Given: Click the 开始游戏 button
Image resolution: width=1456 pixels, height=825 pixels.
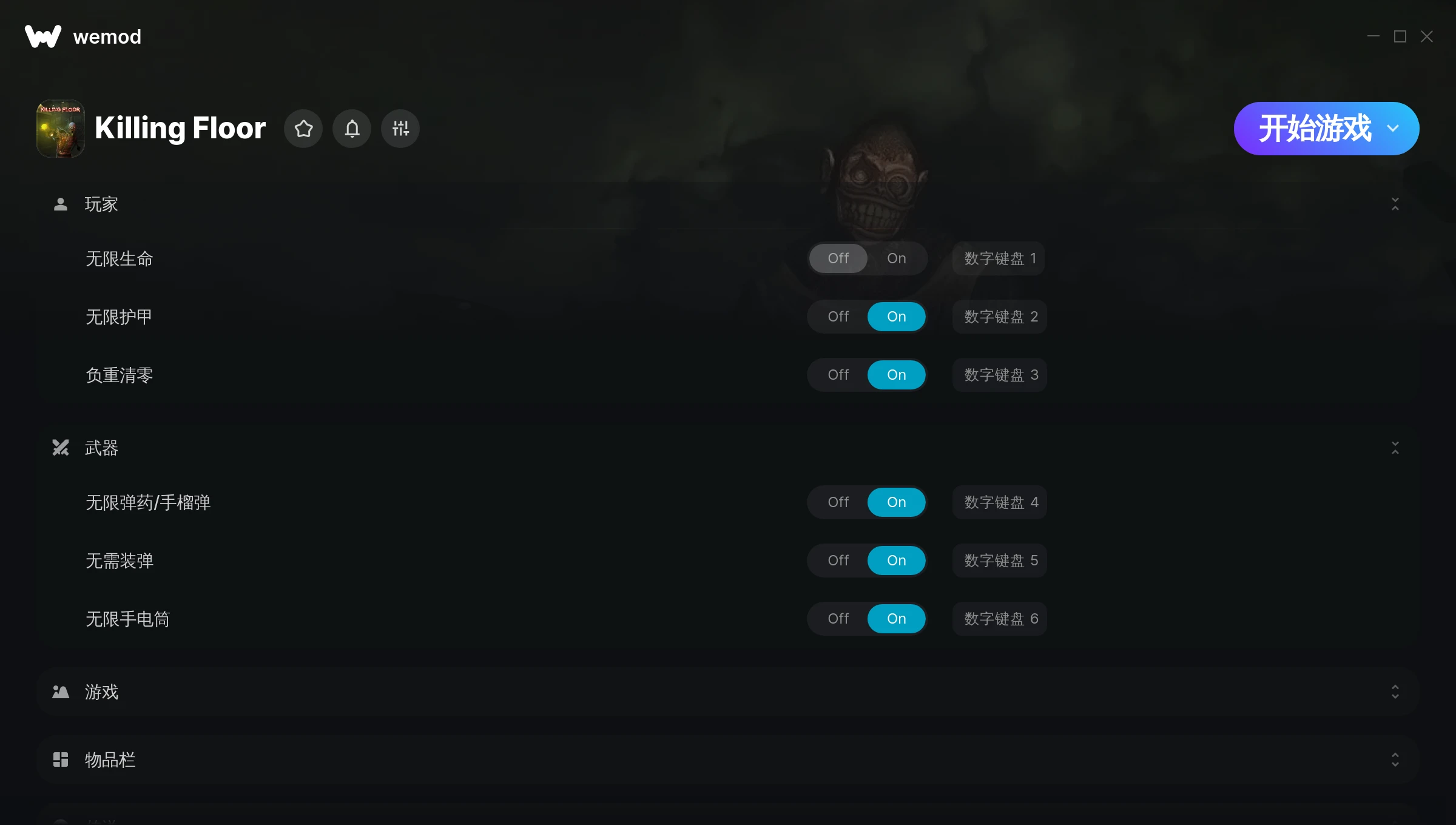Looking at the screenshot, I should 1314,129.
